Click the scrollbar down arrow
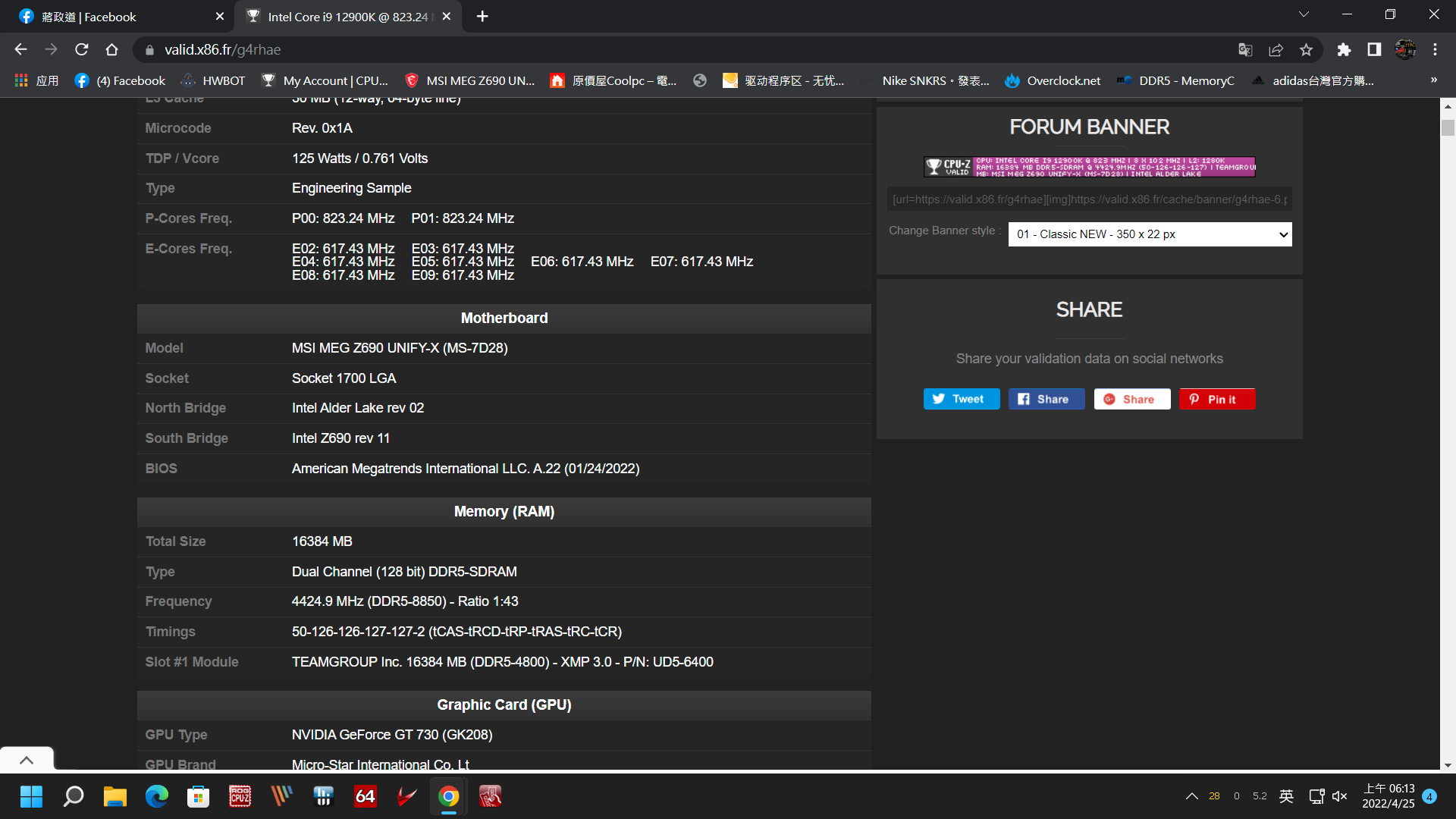1456x819 pixels. tap(1448, 765)
